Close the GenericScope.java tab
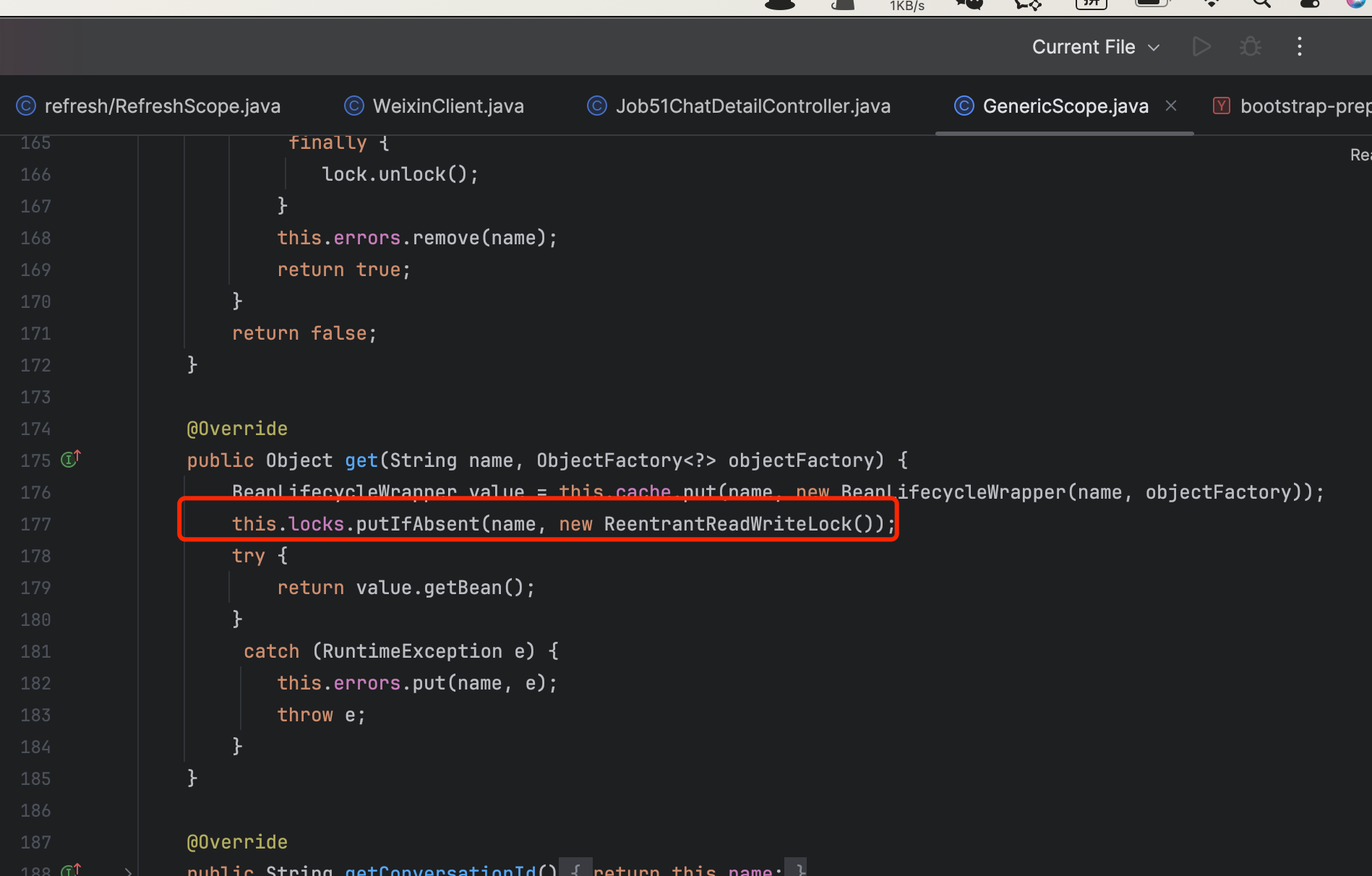The height and width of the screenshot is (876, 1372). [1171, 106]
